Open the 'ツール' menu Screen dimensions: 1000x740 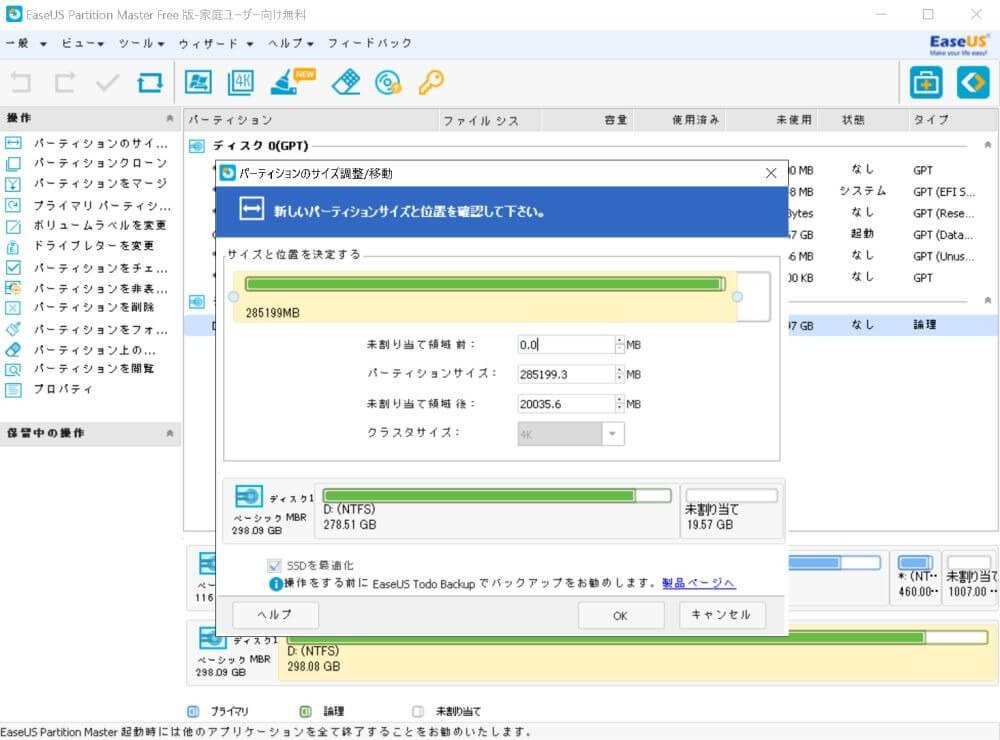pos(141,43)
